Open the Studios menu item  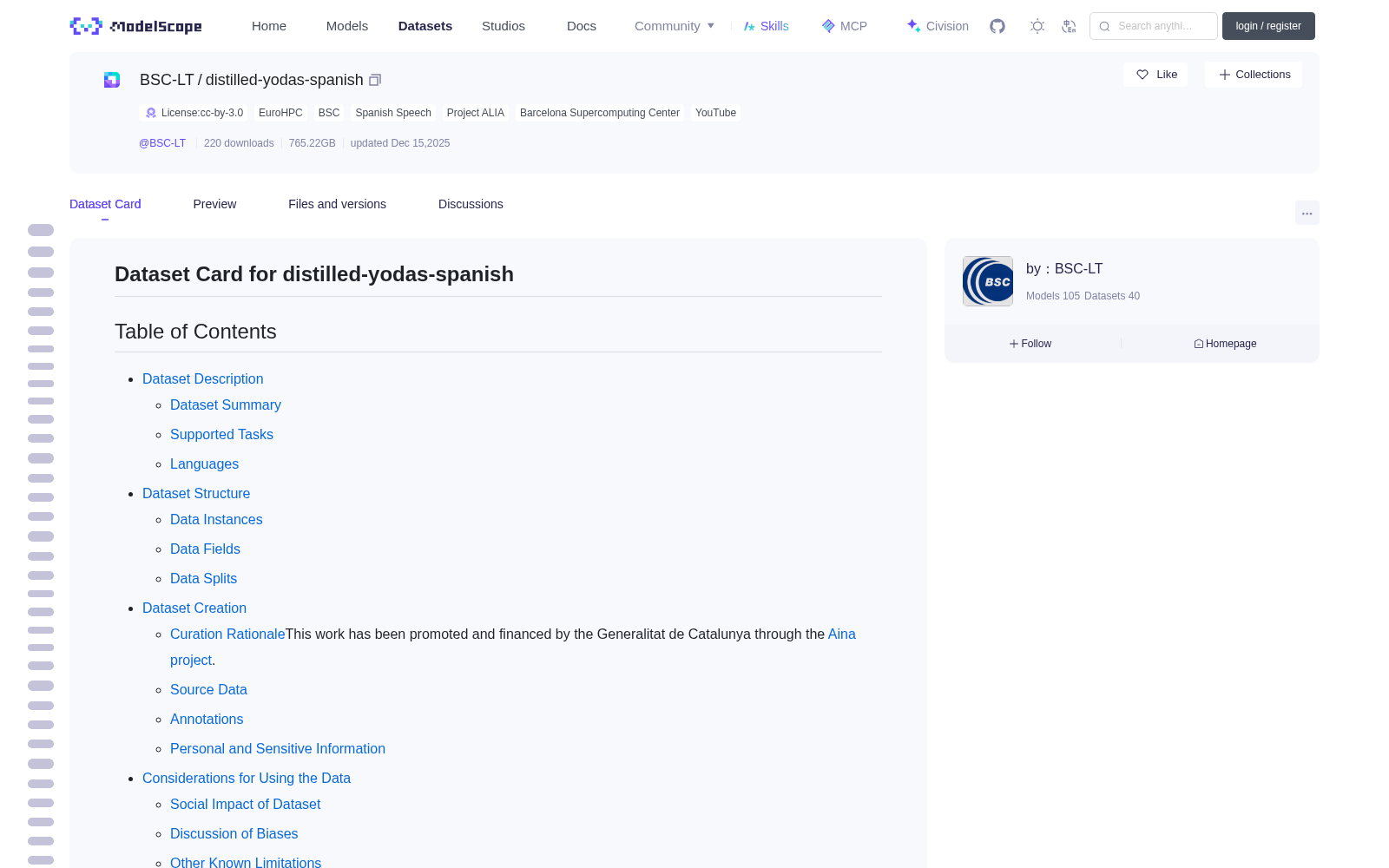tap(504, 26)
